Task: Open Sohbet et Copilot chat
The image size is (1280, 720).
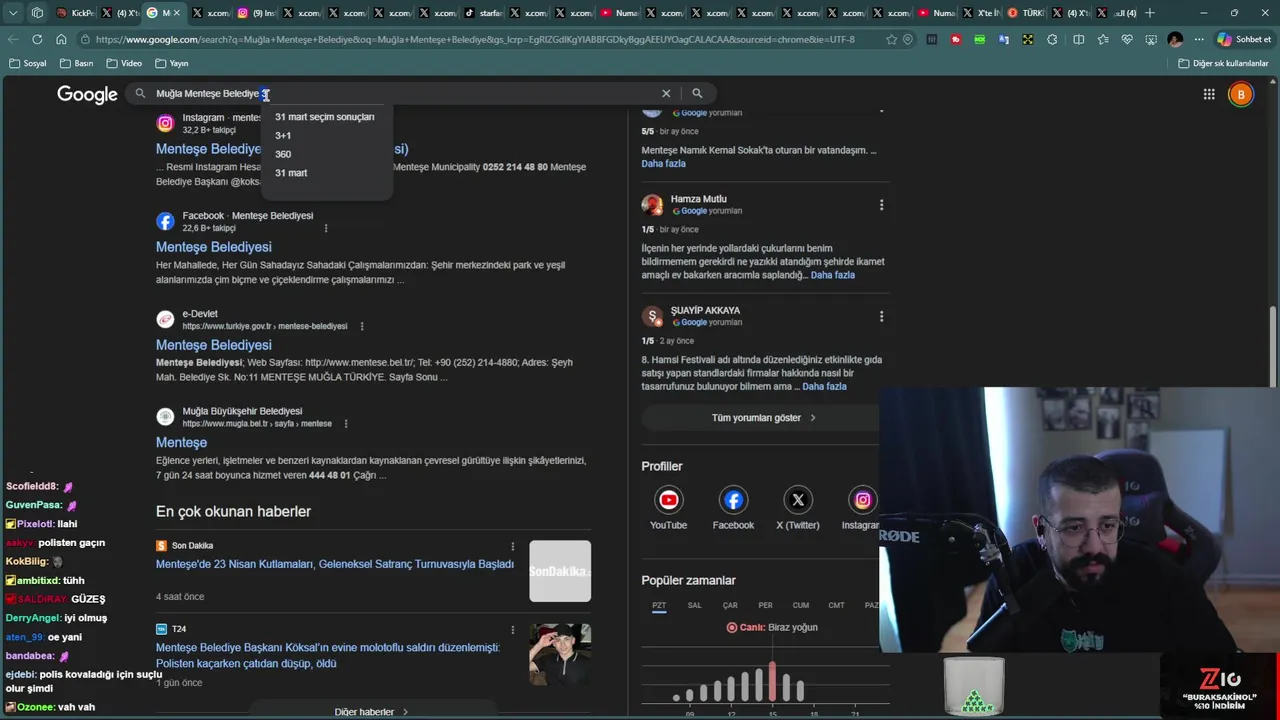Action: [1244, 39]
